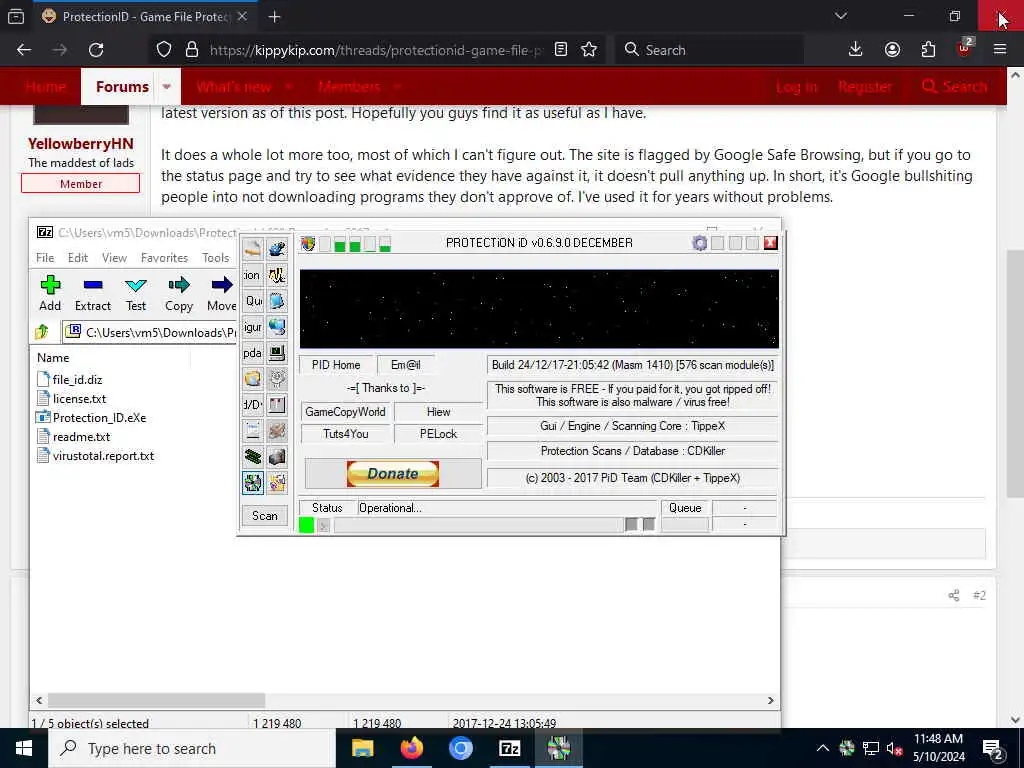Open the View menu in 7-Zip
Image resolution: width=1024 pixels, height=768 pixels.
pos(114,258)
